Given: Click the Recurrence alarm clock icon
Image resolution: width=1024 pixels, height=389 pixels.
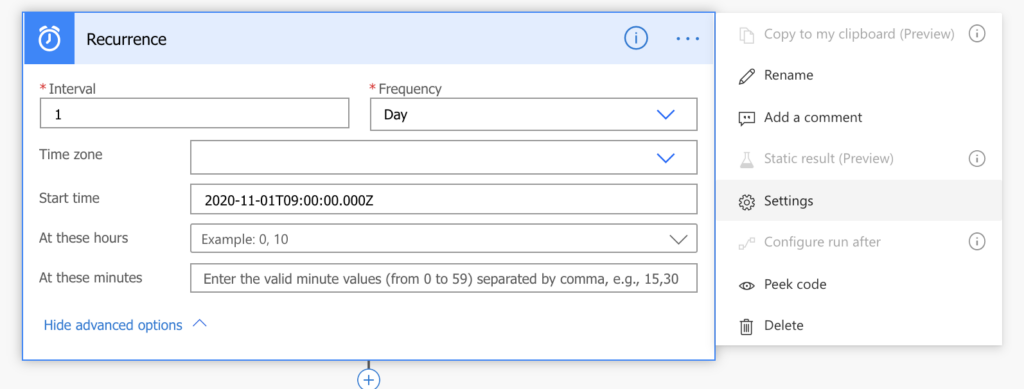Looking at the screenshot, I should pos(49,39).
